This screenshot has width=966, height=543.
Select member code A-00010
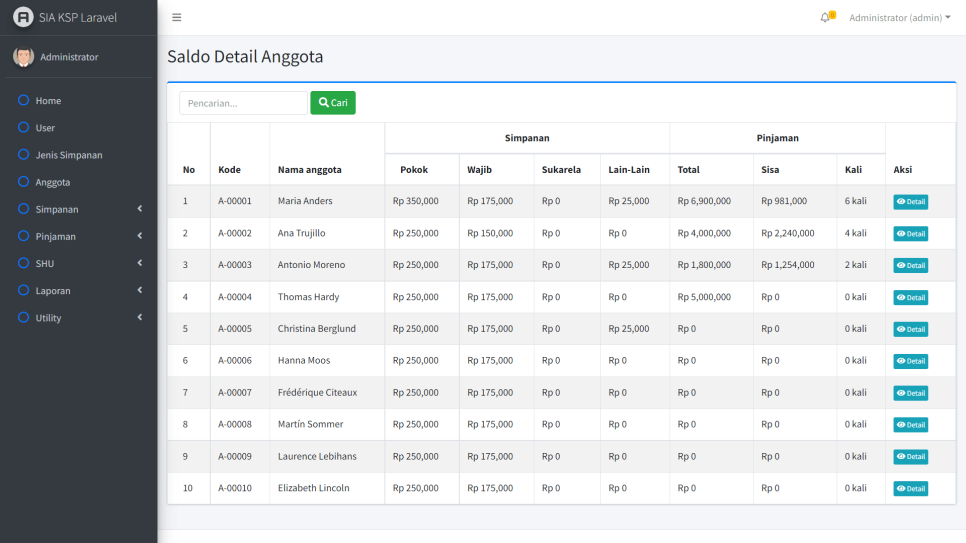(x=235, y=488)
